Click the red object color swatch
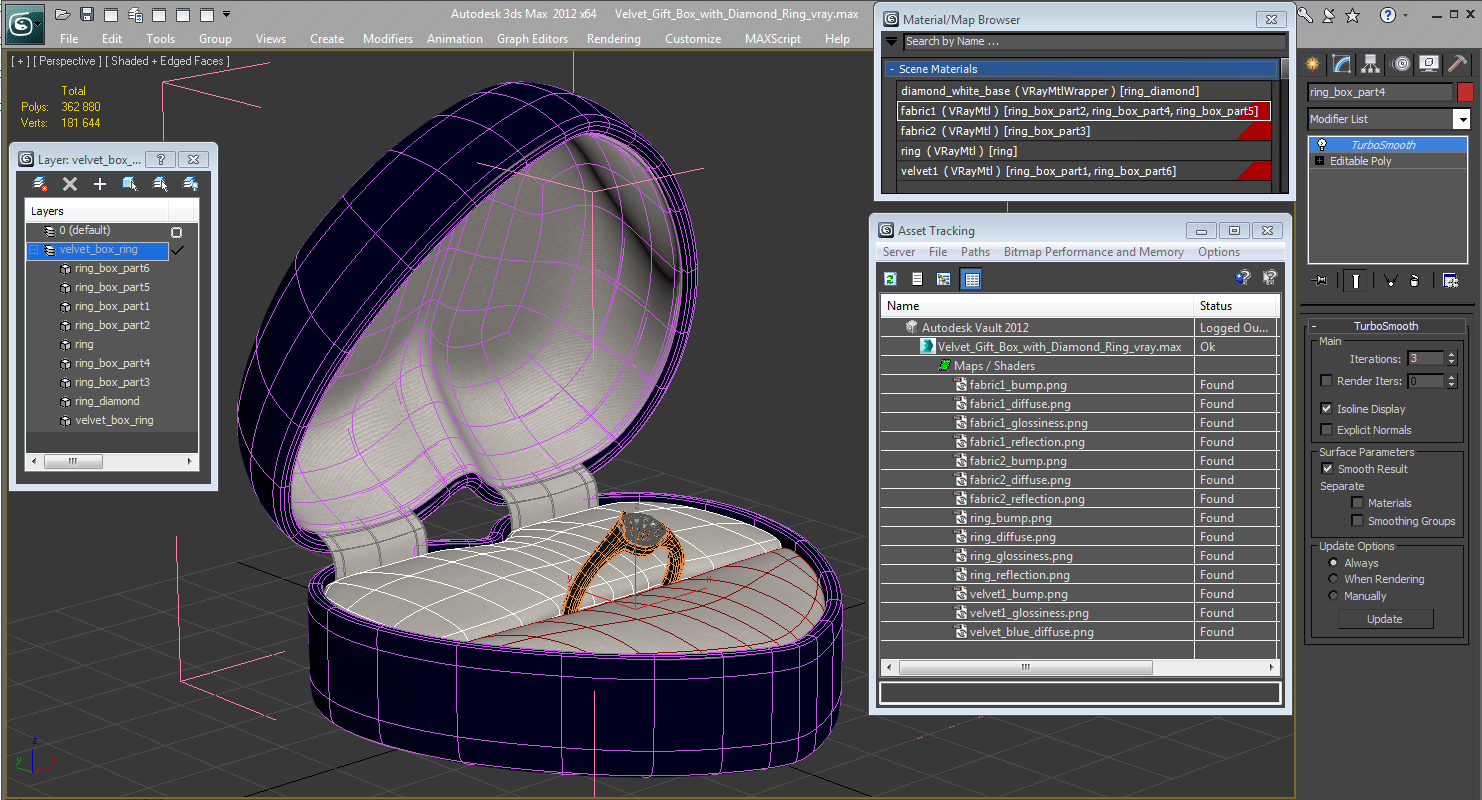1482x800 pixels. [1465, 92]
